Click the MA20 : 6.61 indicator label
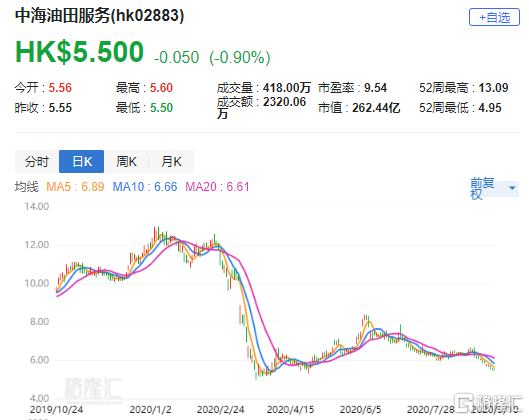 click(x=218, y=187)
